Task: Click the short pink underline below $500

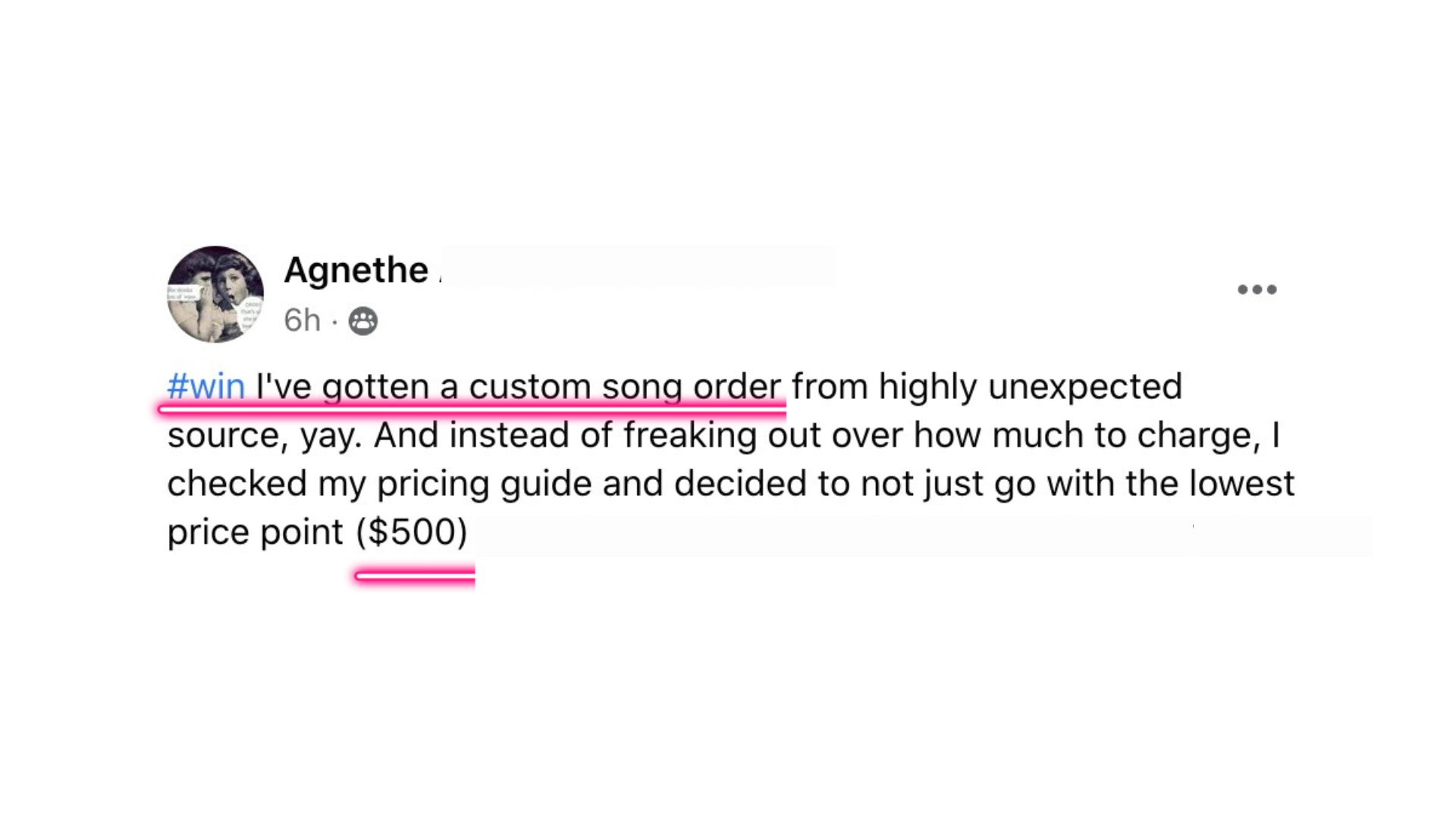Action: tap(414, 576)
